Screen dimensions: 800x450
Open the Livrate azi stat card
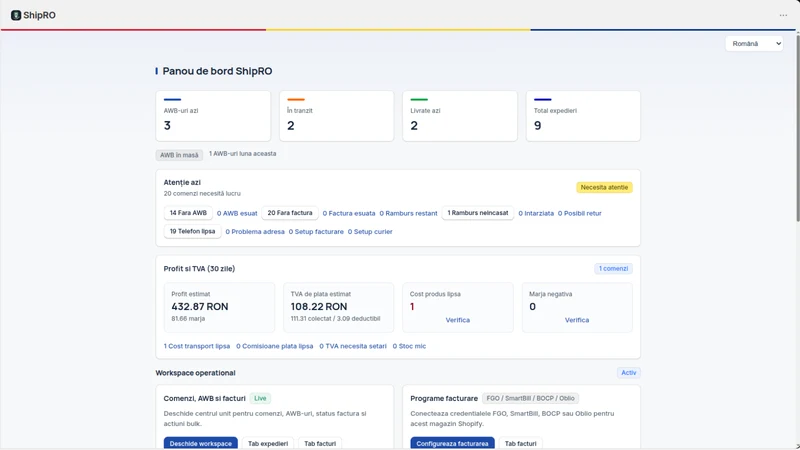460,116
